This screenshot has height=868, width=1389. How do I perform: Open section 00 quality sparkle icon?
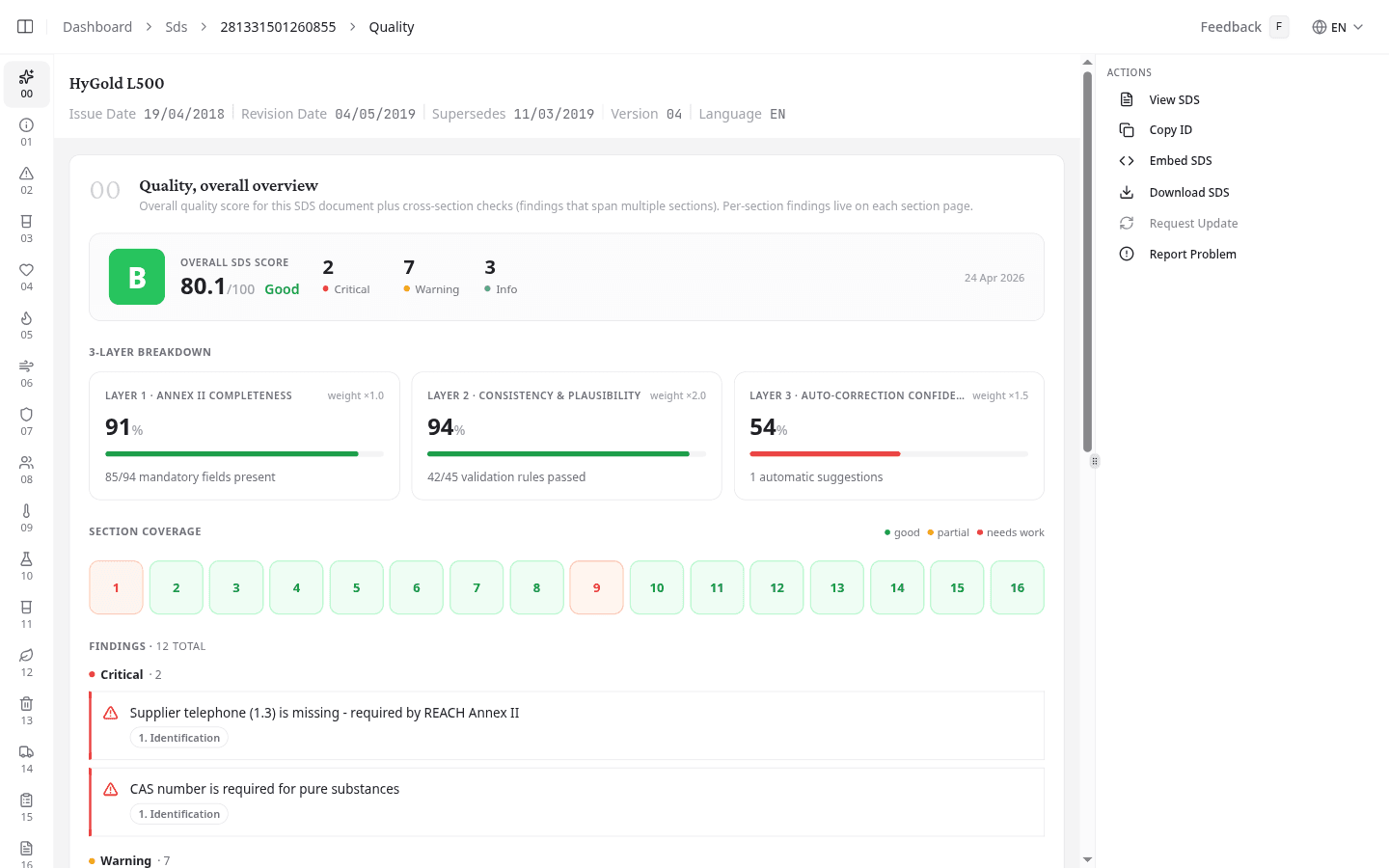pos(27,76)
